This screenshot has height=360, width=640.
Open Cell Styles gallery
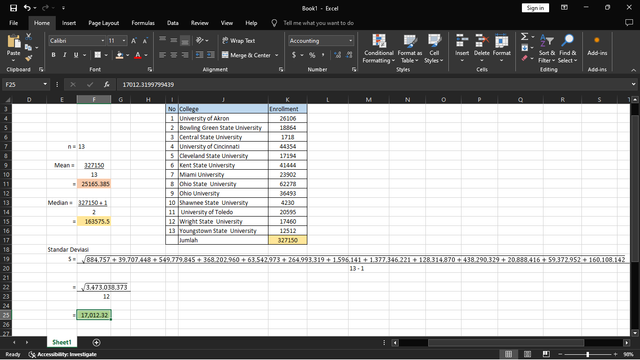pos(434,49)
